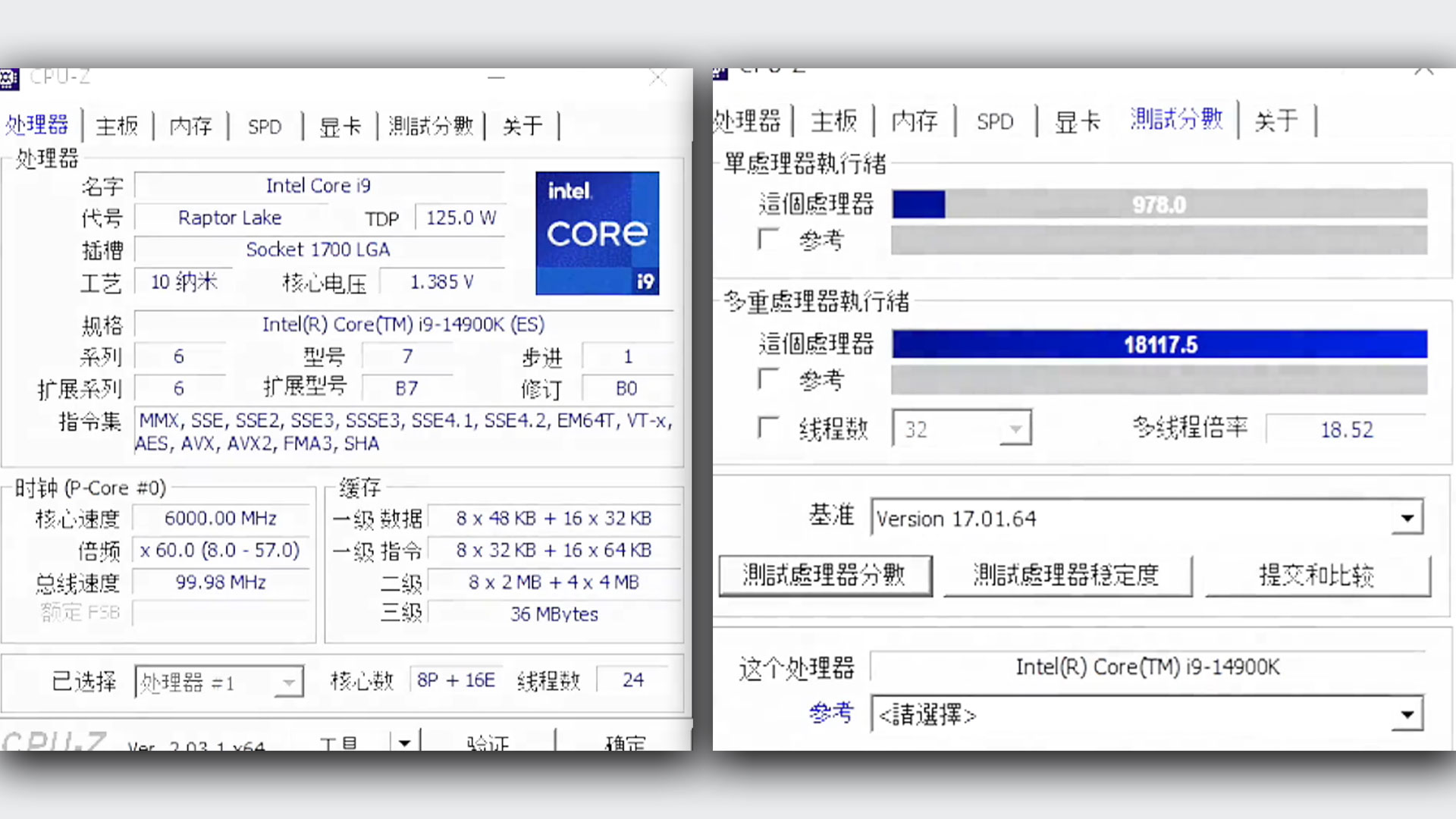Select 測試分數 tab in right window
This screenshot has height=819, width=1456.
click(1176, 118)
